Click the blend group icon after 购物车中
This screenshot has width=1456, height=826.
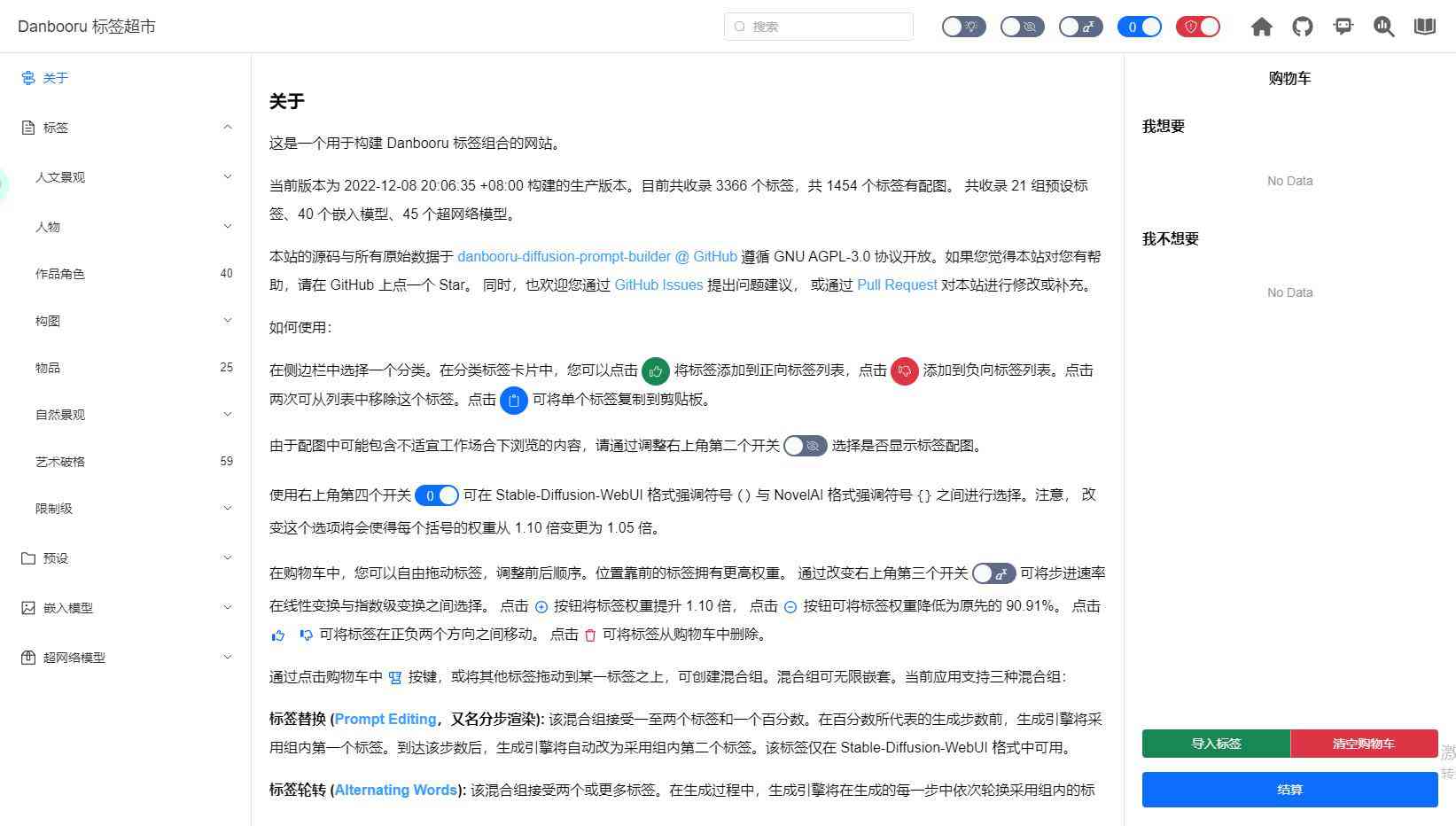pos(395,678)
